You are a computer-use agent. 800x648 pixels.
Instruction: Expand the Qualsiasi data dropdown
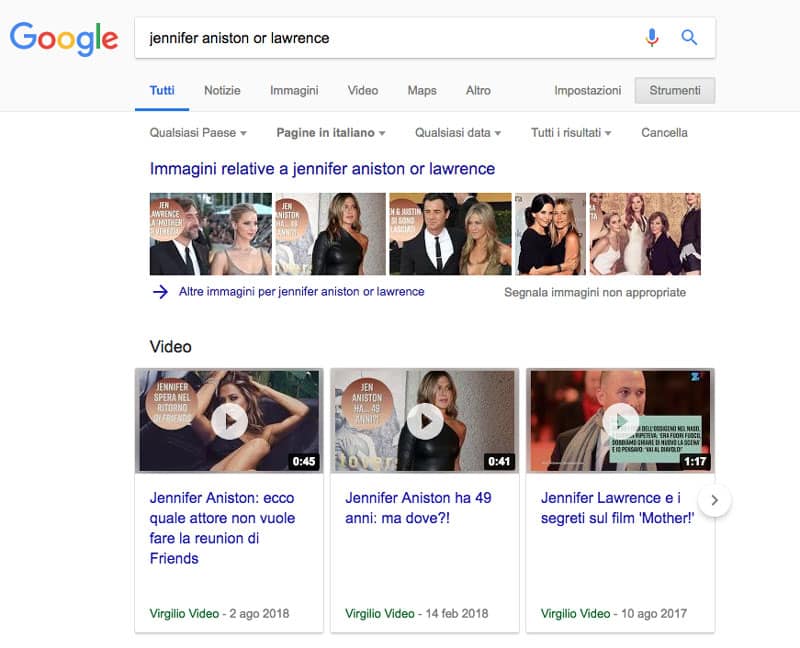point(458,133)
